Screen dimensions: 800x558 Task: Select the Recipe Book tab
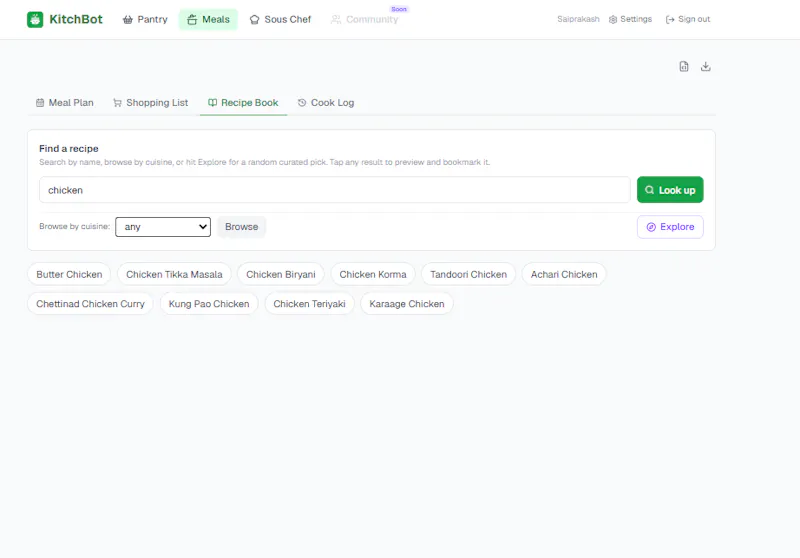pos(243,103)
